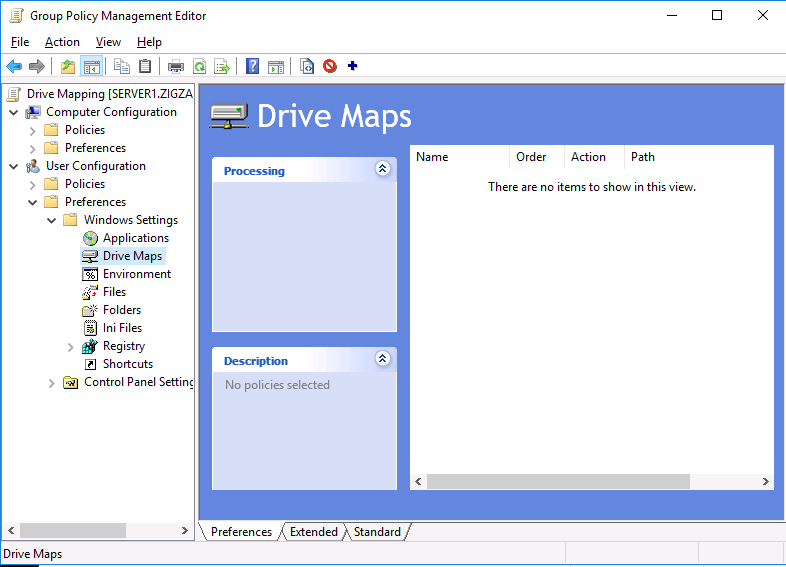The width and height of the screenshot is (786, 567).
Task: Click the Files icon in tree
Action: 90,292
